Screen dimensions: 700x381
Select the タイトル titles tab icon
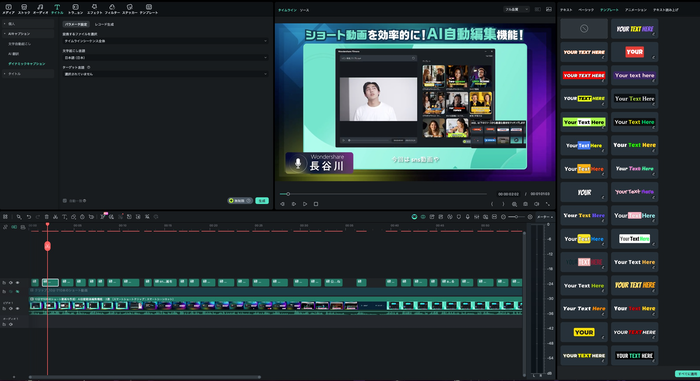(x=57, y=8)
